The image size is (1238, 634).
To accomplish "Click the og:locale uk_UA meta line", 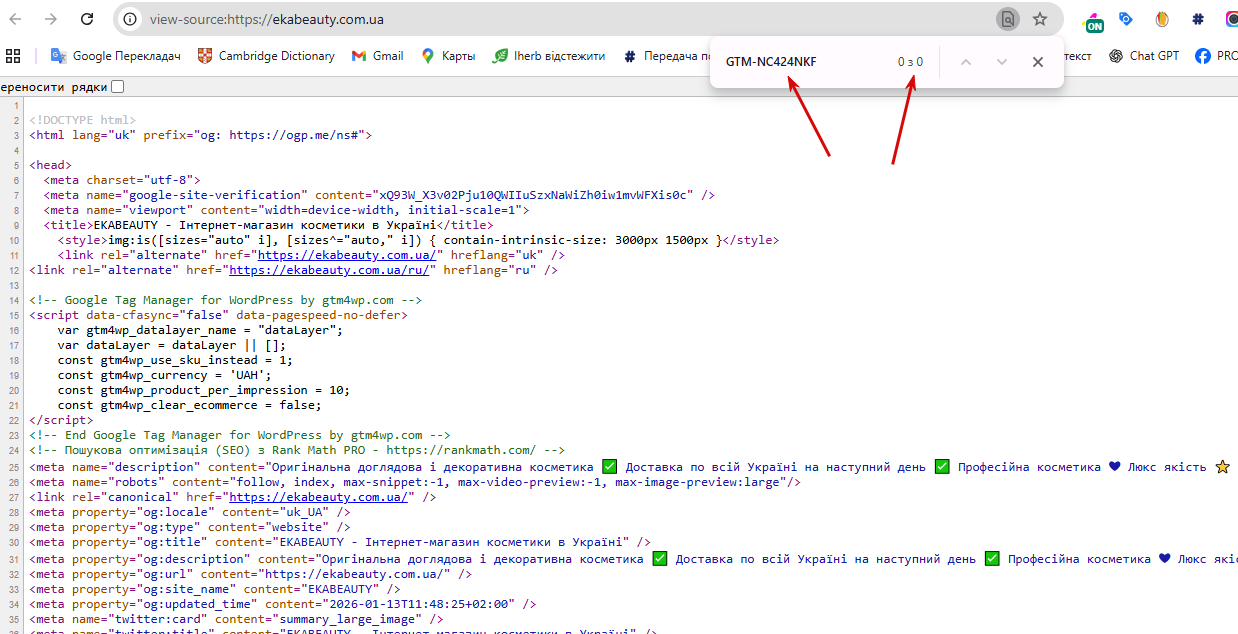I will pos(190,512).
